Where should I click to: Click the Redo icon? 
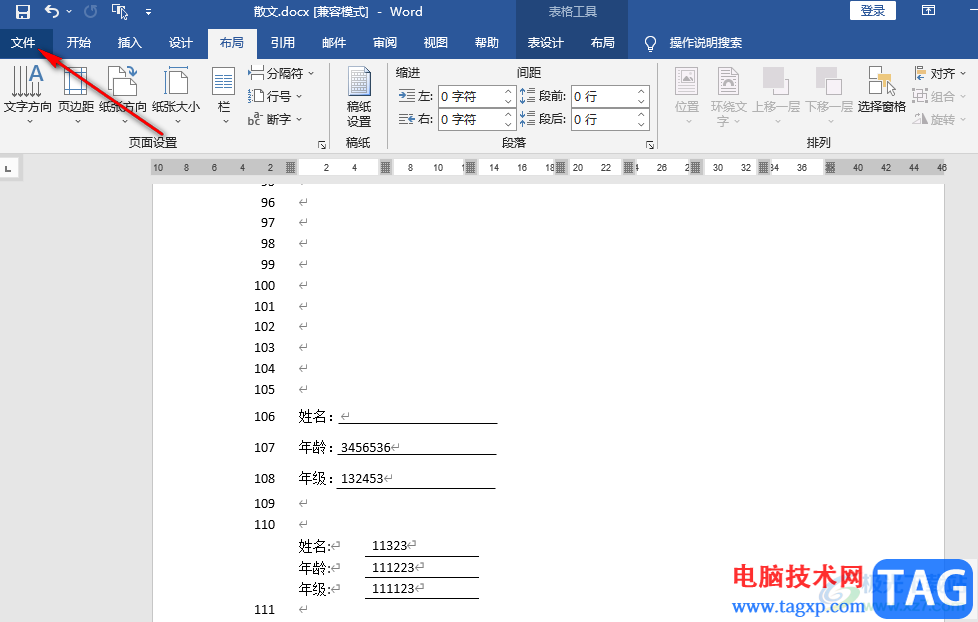90,11
